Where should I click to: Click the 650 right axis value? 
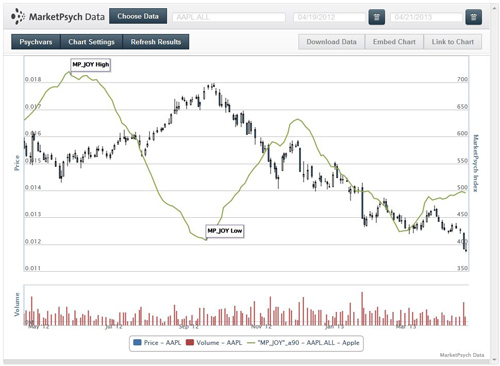[462, 107]
